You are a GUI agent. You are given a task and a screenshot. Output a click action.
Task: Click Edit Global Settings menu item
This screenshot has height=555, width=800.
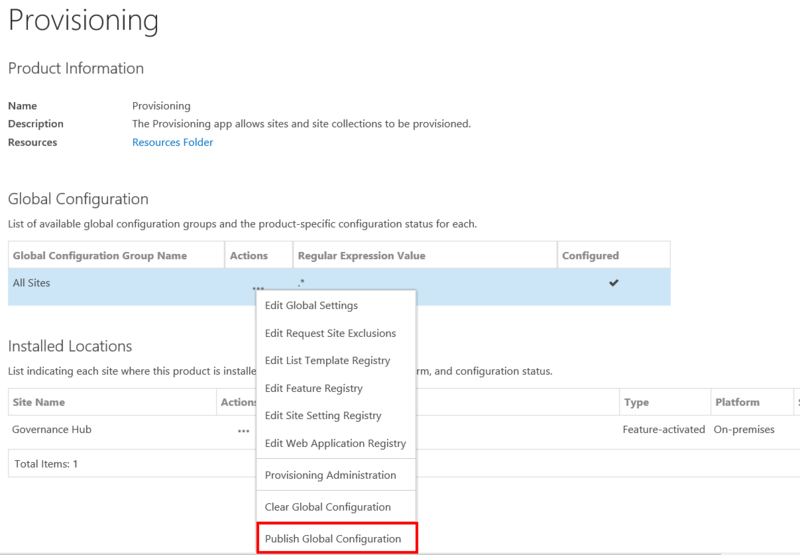click(311, 305)
